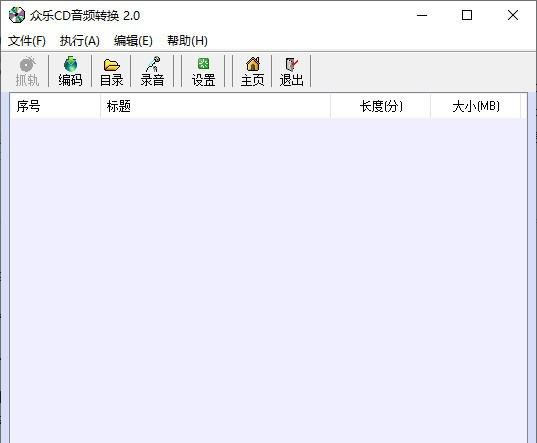537x443 pixels.
Task: Go to 主页 homepage via toolbar
Action: [252, 71]
